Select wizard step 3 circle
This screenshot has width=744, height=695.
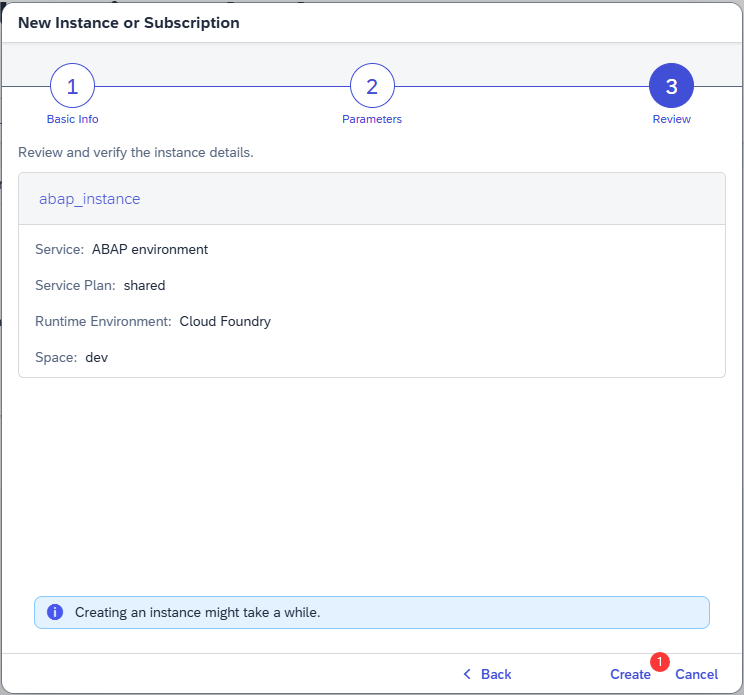[671, 86]
